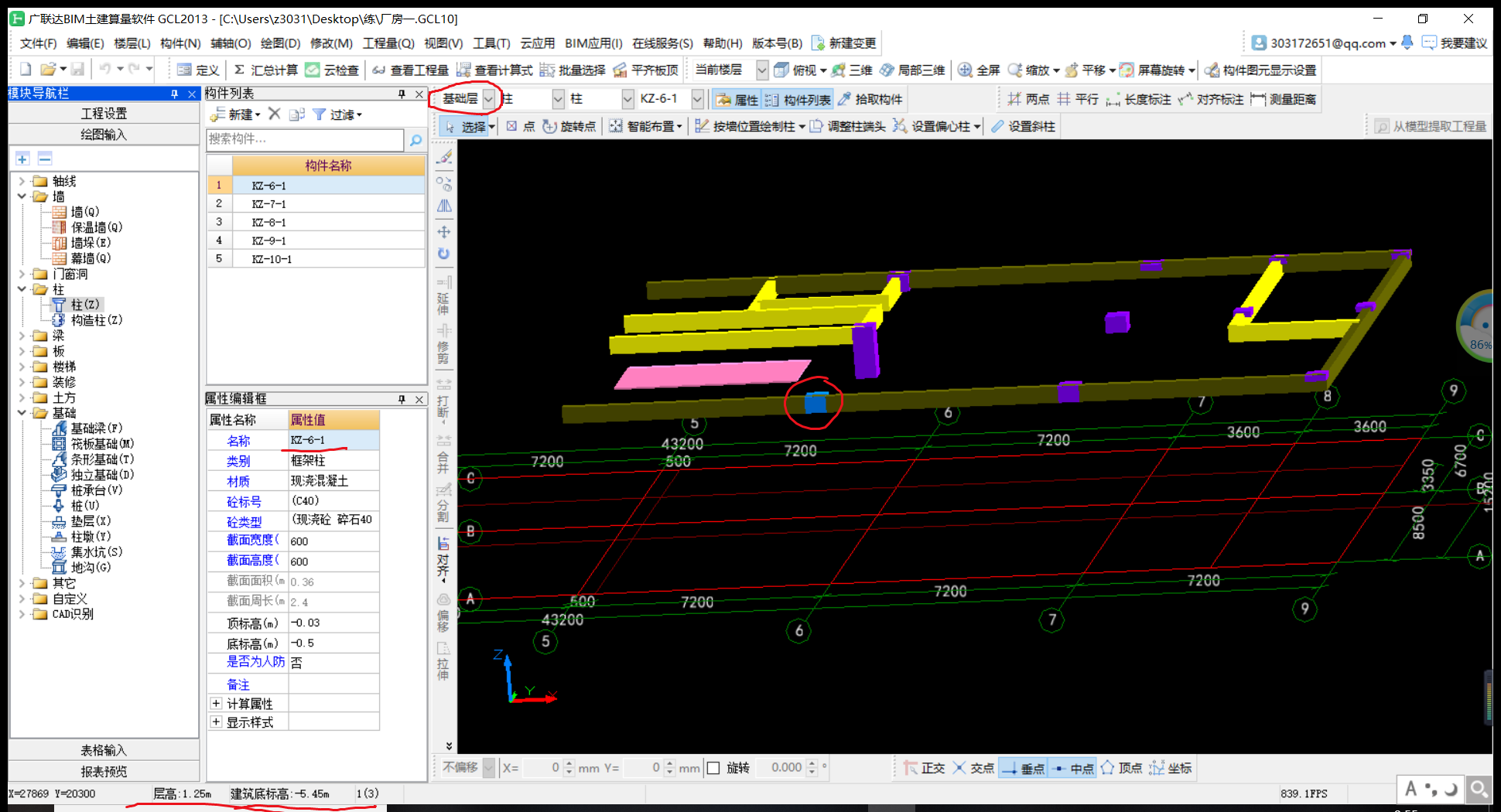Toggle 构件列表 component list button
1501x812 pixels.
click(798, 99)
